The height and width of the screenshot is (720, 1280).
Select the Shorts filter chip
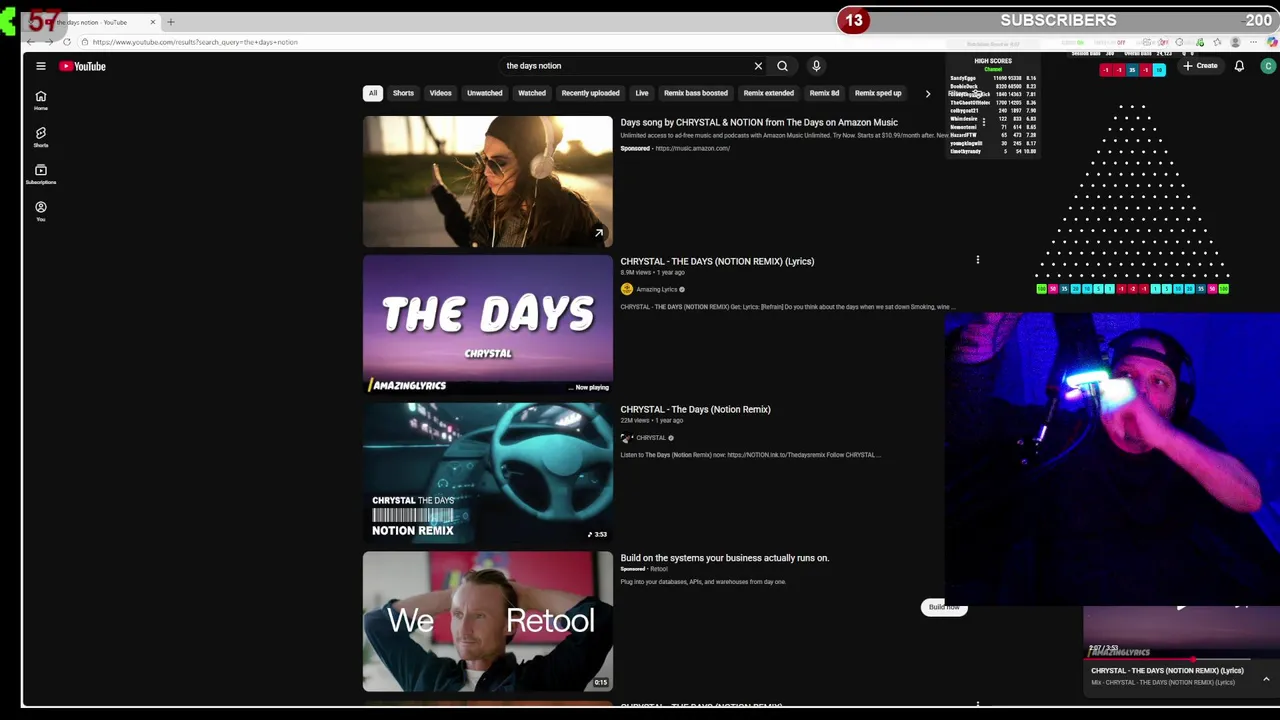pyautogui.click(x=403, y=93)
